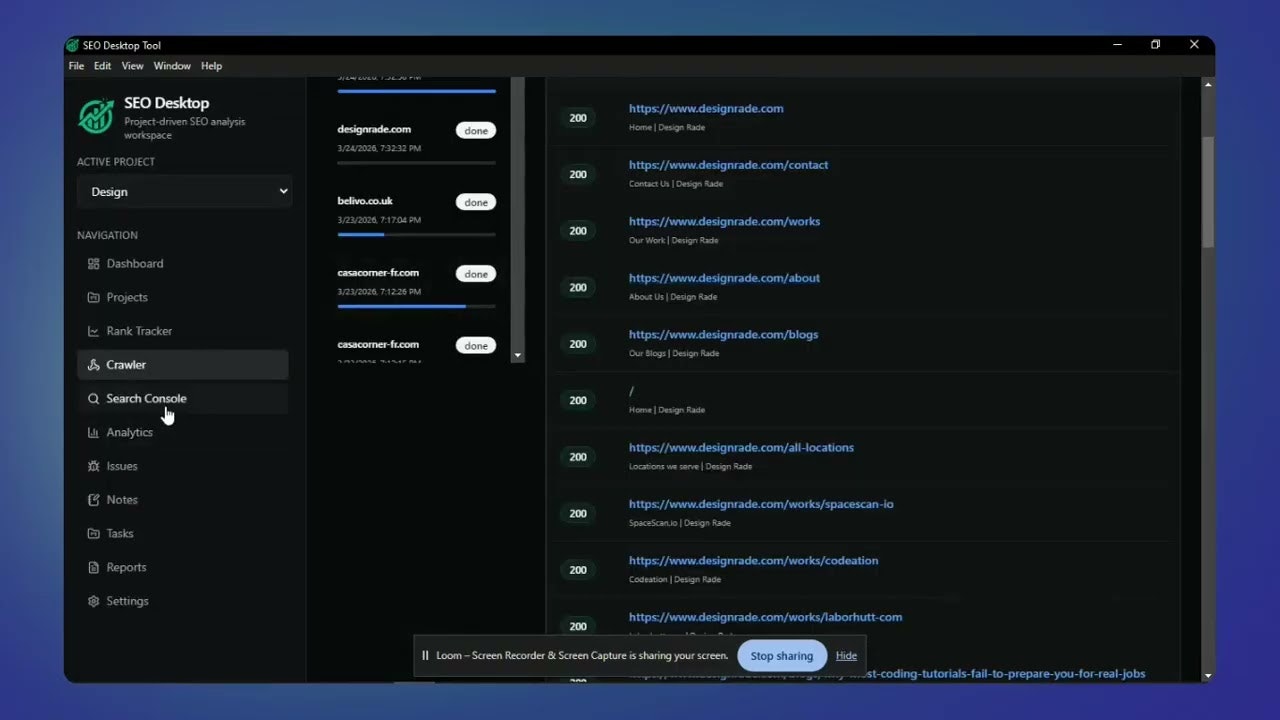Open the Tasks page
Viewport: 1280px width, 720px height.
[182, 534]
